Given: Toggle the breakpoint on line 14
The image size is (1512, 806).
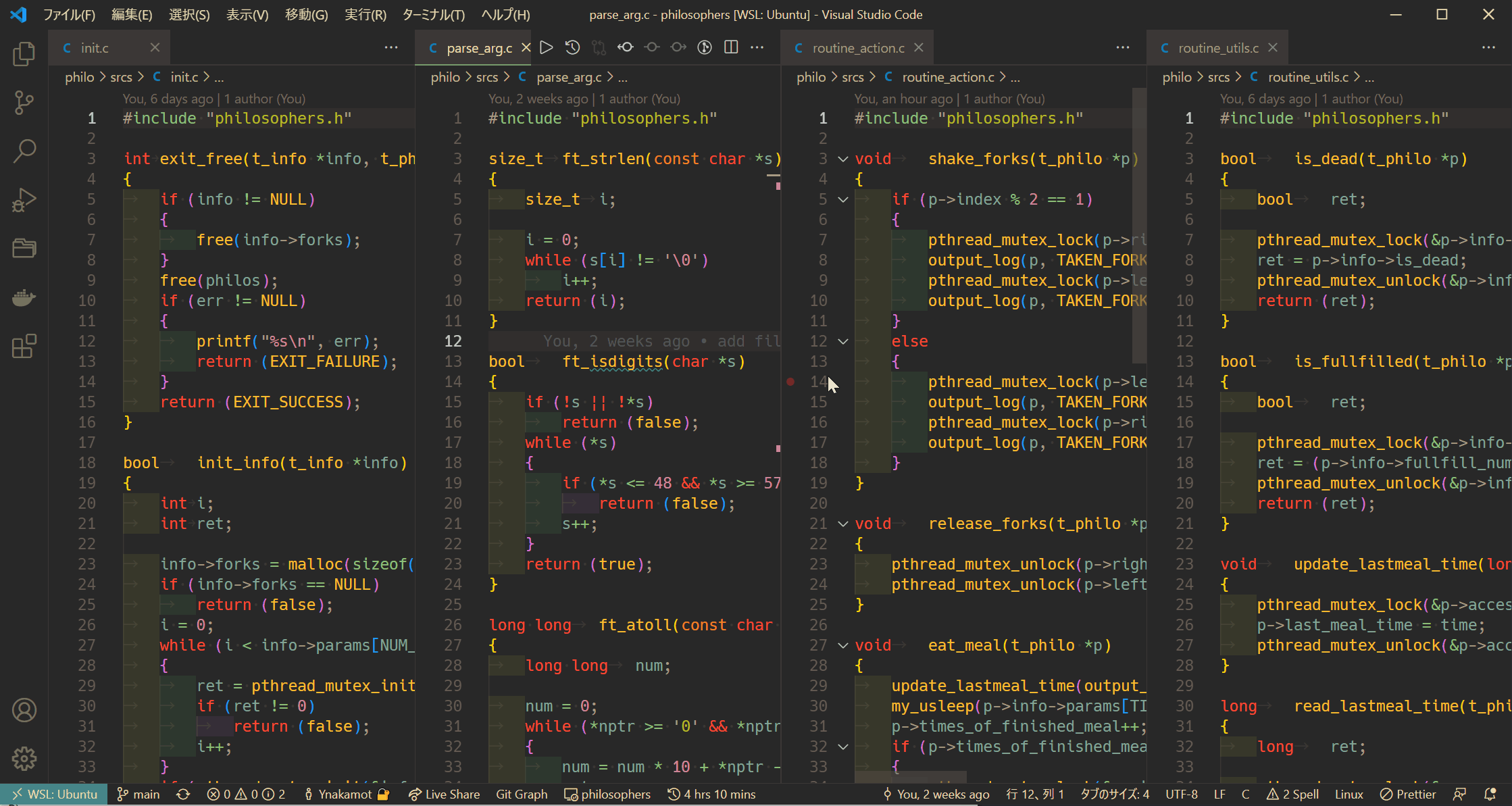Looking at the screenshot, I should 790,382.
